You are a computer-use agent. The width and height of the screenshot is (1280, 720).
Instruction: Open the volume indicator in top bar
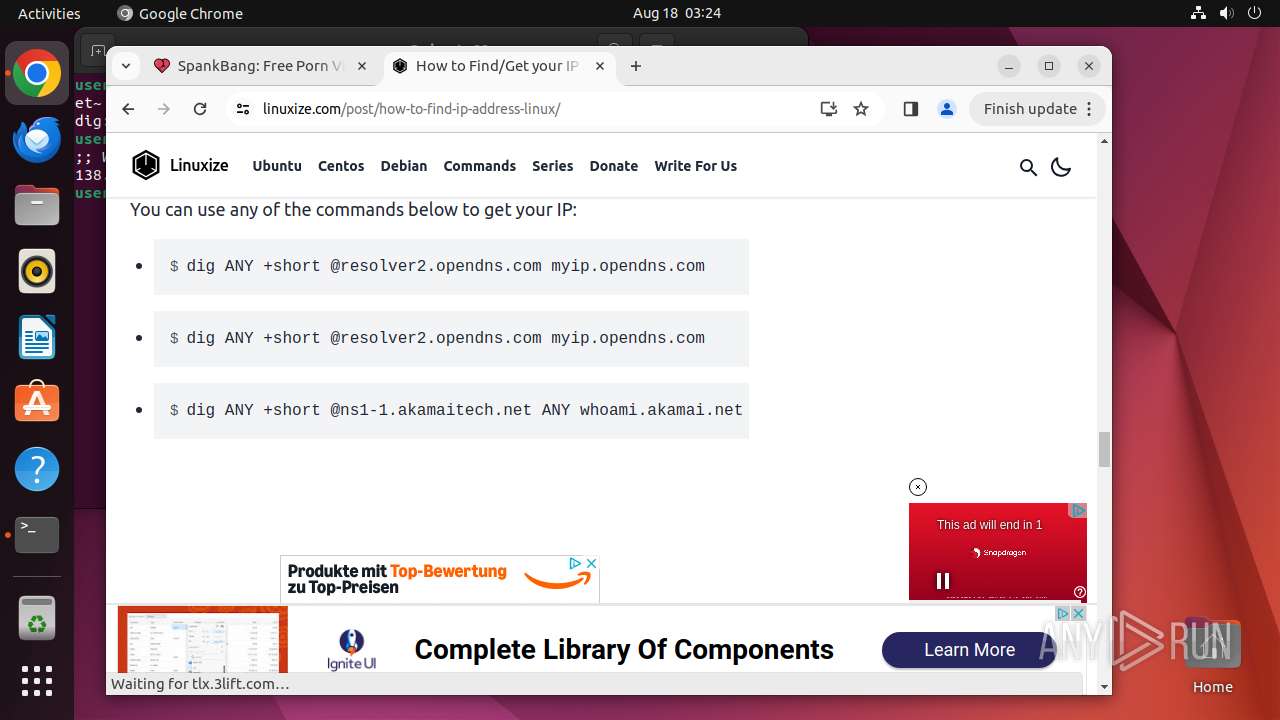coord(1227,13)
